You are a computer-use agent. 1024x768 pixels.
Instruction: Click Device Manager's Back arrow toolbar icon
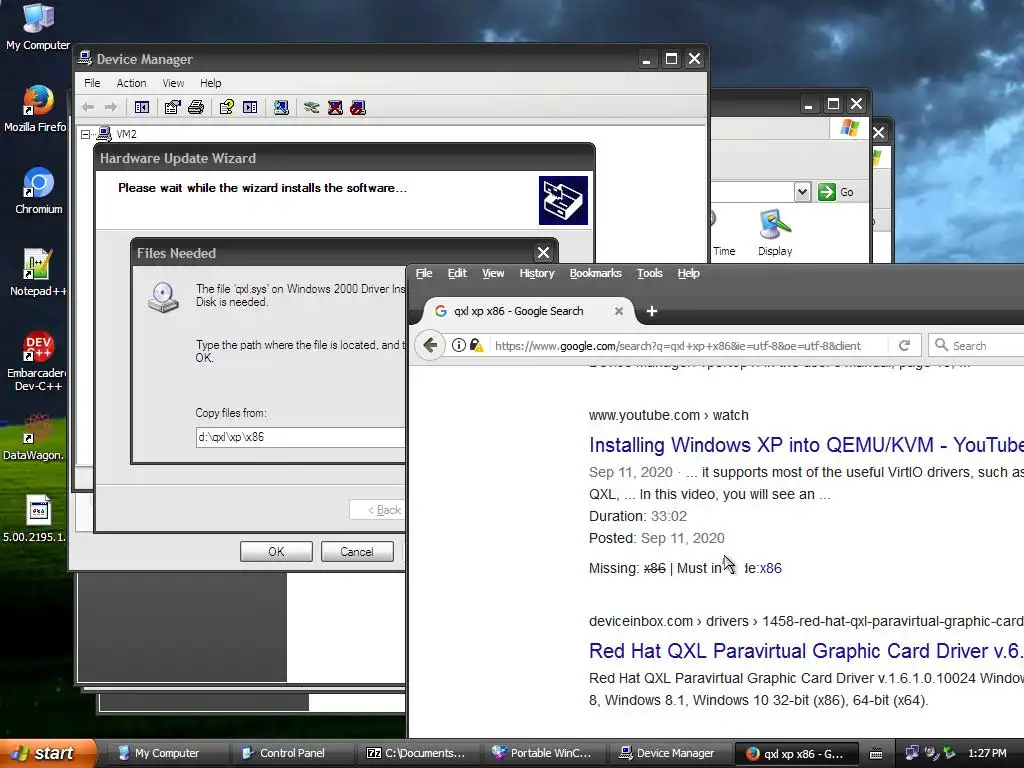click(x=88, y=107)
